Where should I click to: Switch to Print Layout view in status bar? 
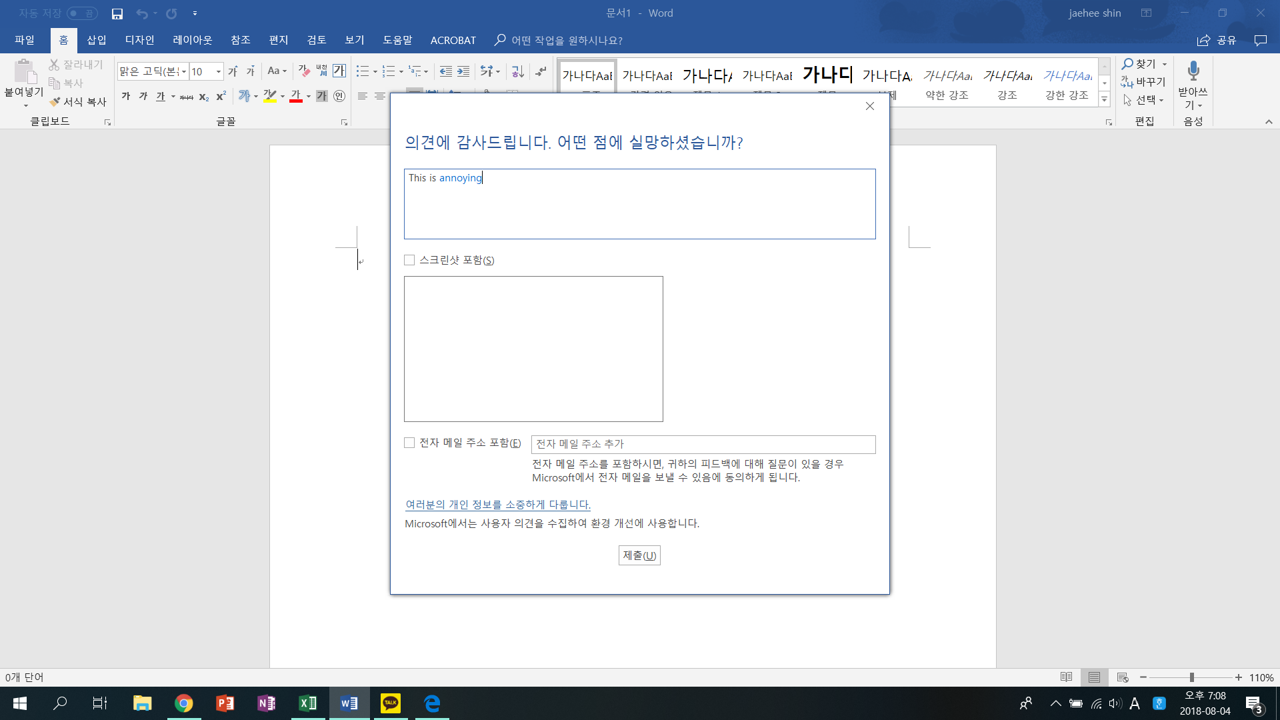click(x=1094, y=678)
